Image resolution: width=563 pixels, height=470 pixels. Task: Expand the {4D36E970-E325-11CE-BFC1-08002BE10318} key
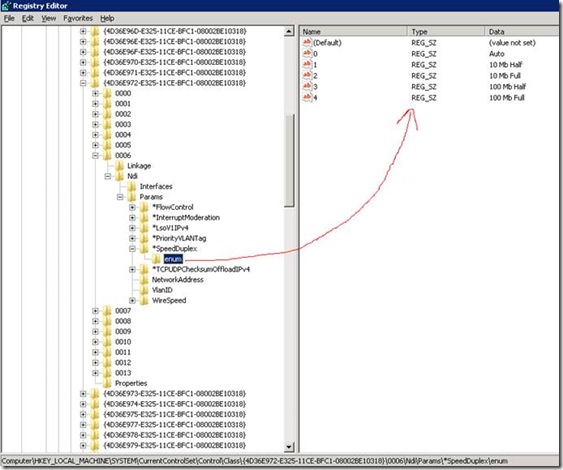point(83,62)
